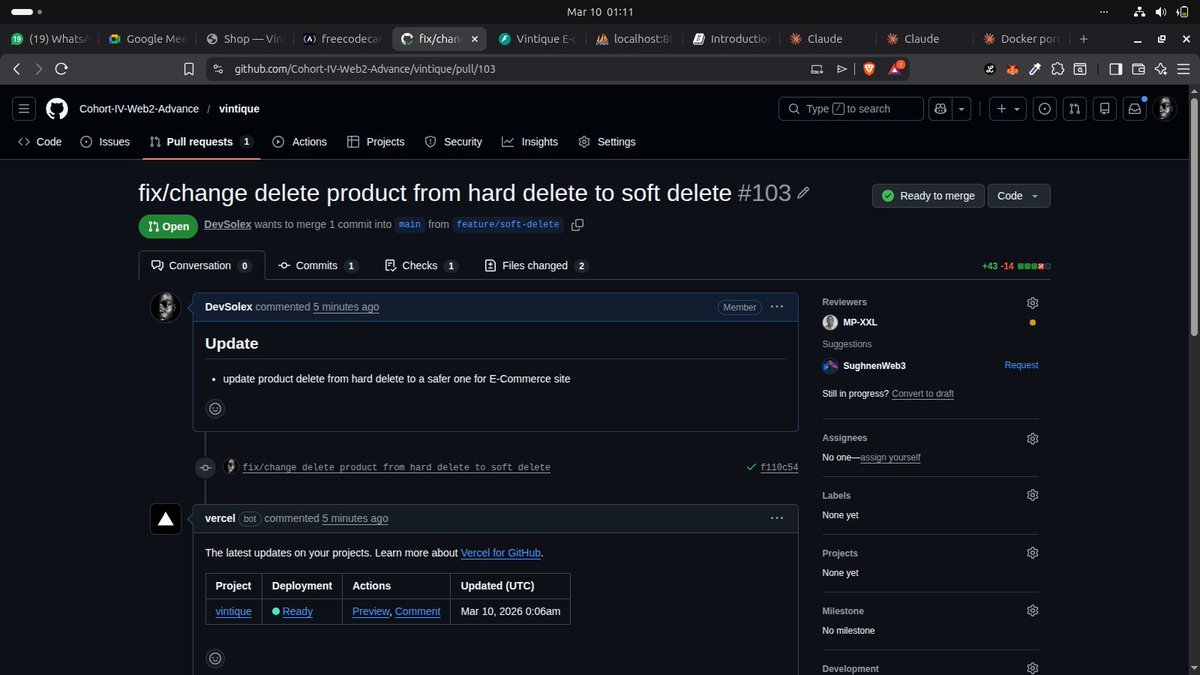Viewport: 1200px width, 675px height.
Task: Open the Actions repository tab
Action: 300,142
